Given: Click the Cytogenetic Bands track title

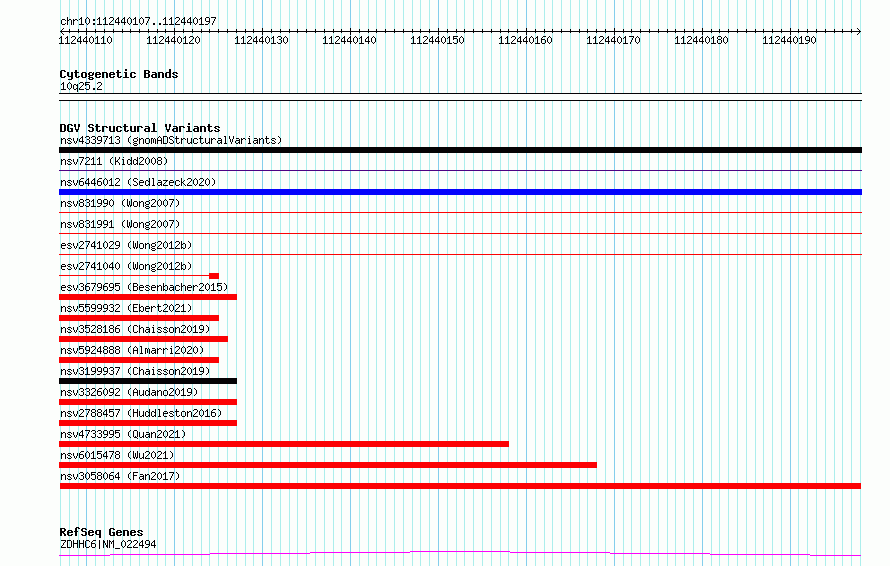Looking at the screenshot, I should tap(119, 74).
